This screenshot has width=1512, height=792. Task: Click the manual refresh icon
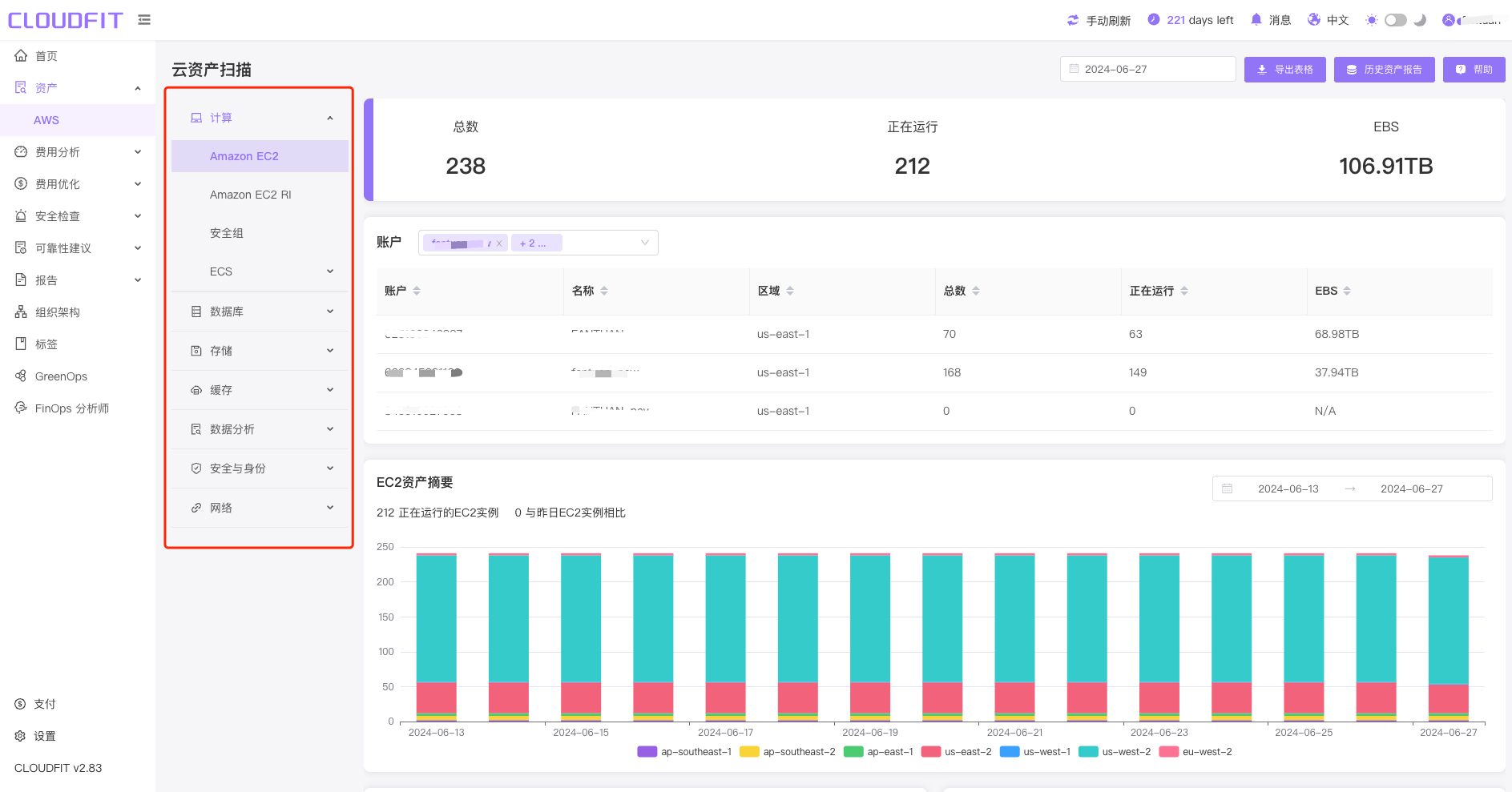[1073, 20]
